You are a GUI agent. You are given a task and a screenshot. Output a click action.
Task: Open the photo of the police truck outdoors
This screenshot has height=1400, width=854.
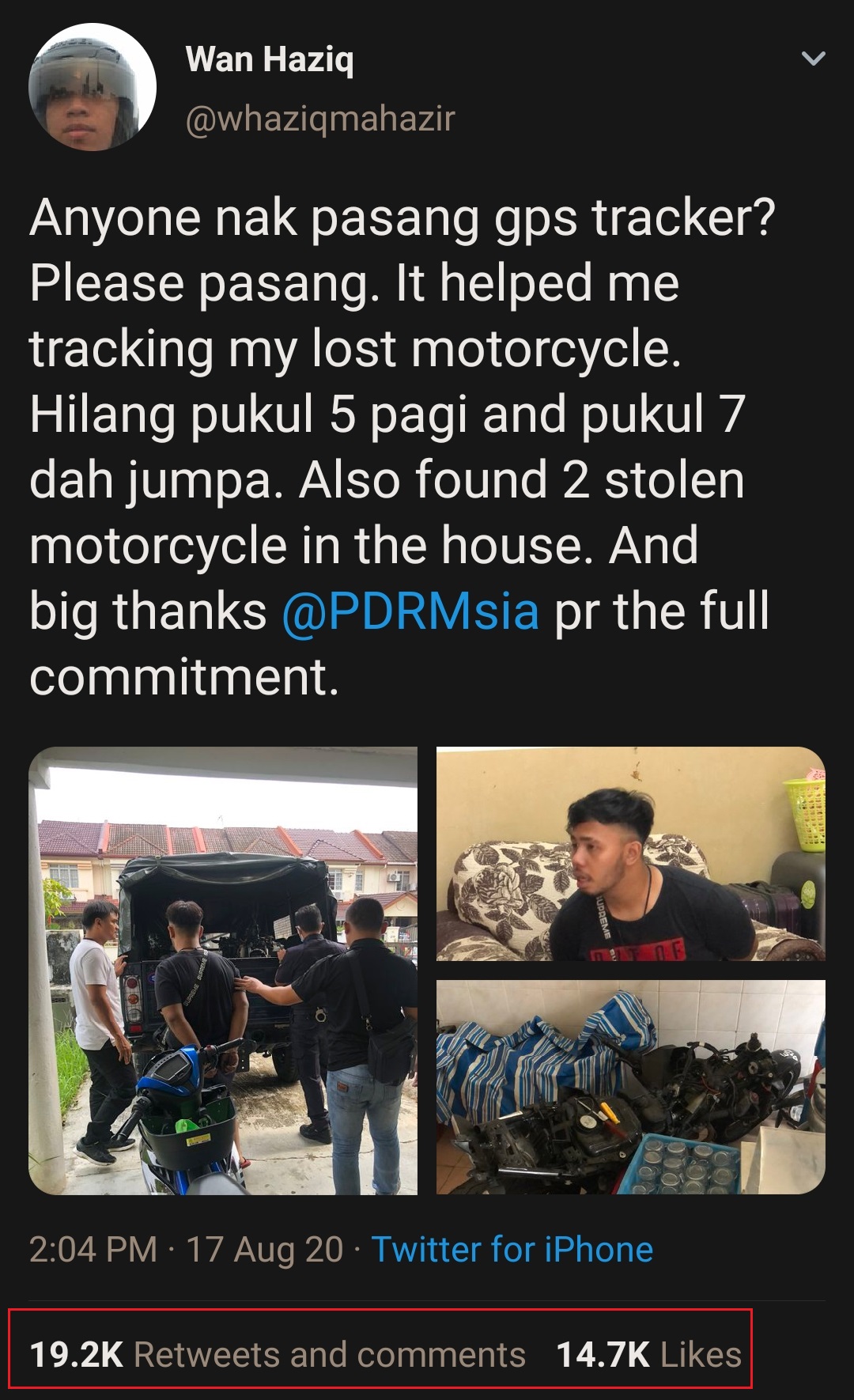point(223,971)
